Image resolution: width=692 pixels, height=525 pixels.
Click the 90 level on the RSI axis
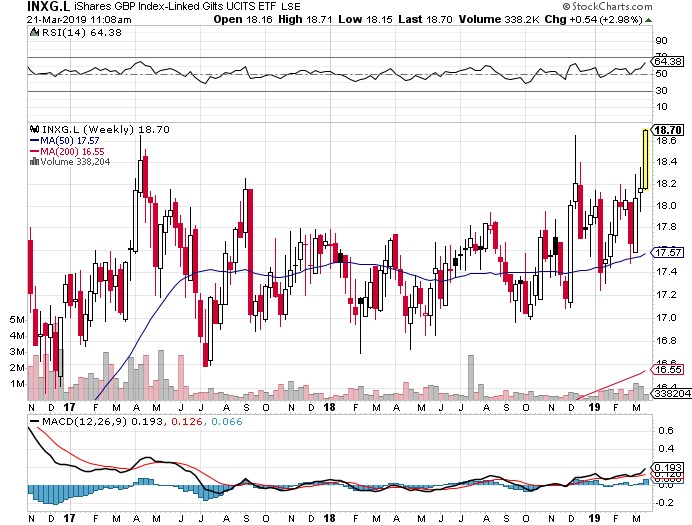pyautogui.click(x=661, y=41)
